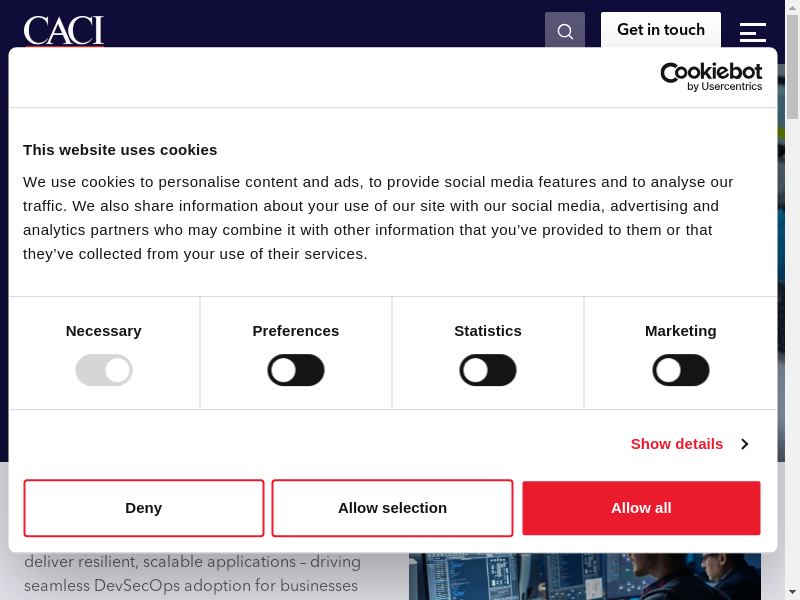Viewport: 800px width, 600px height.
Task: Open the hamburger navigation menu
Action: click(752, 31)
